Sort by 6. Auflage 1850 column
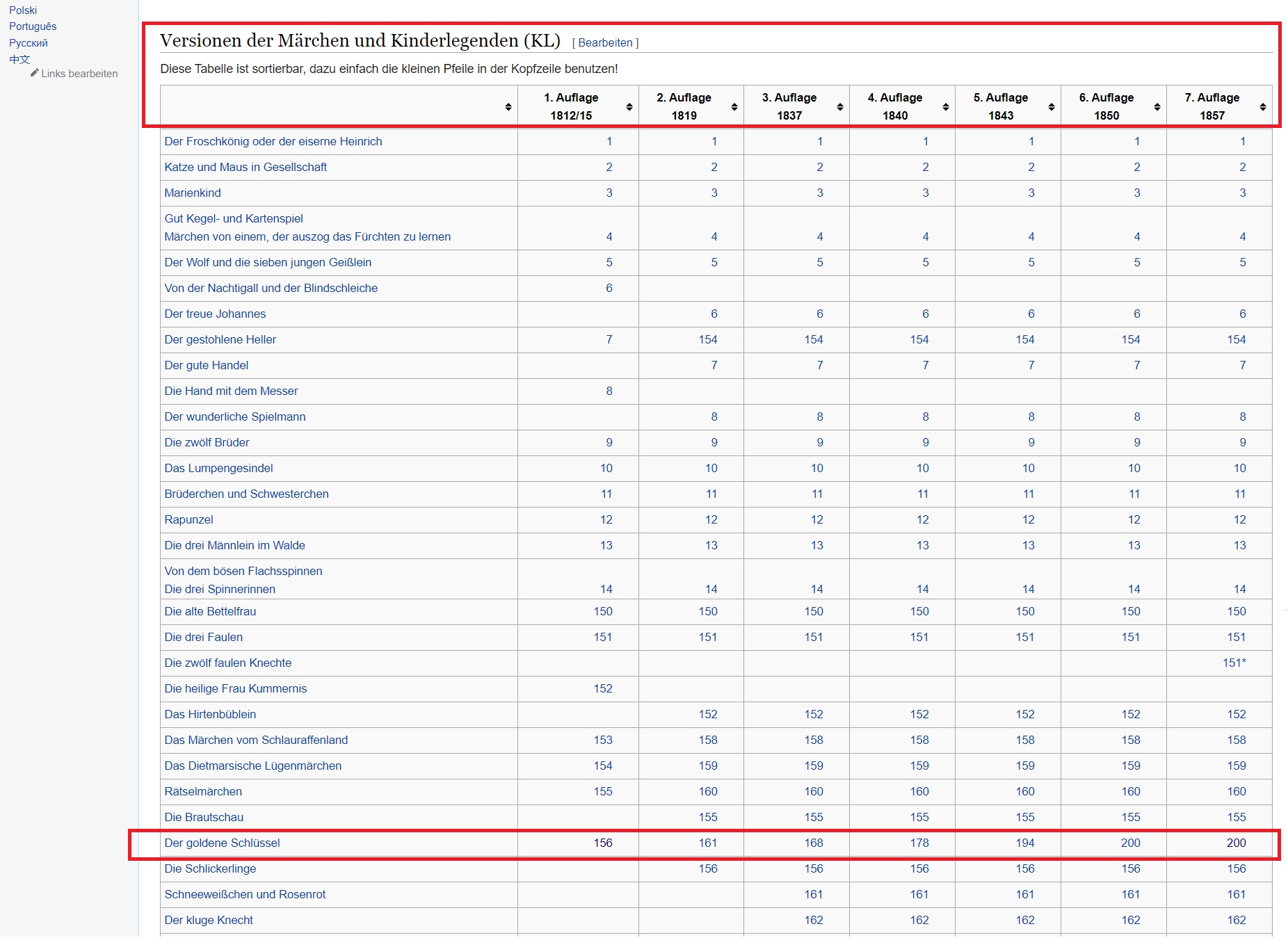The height and width of the screenshot is (947, 1288). [1157, 106]
